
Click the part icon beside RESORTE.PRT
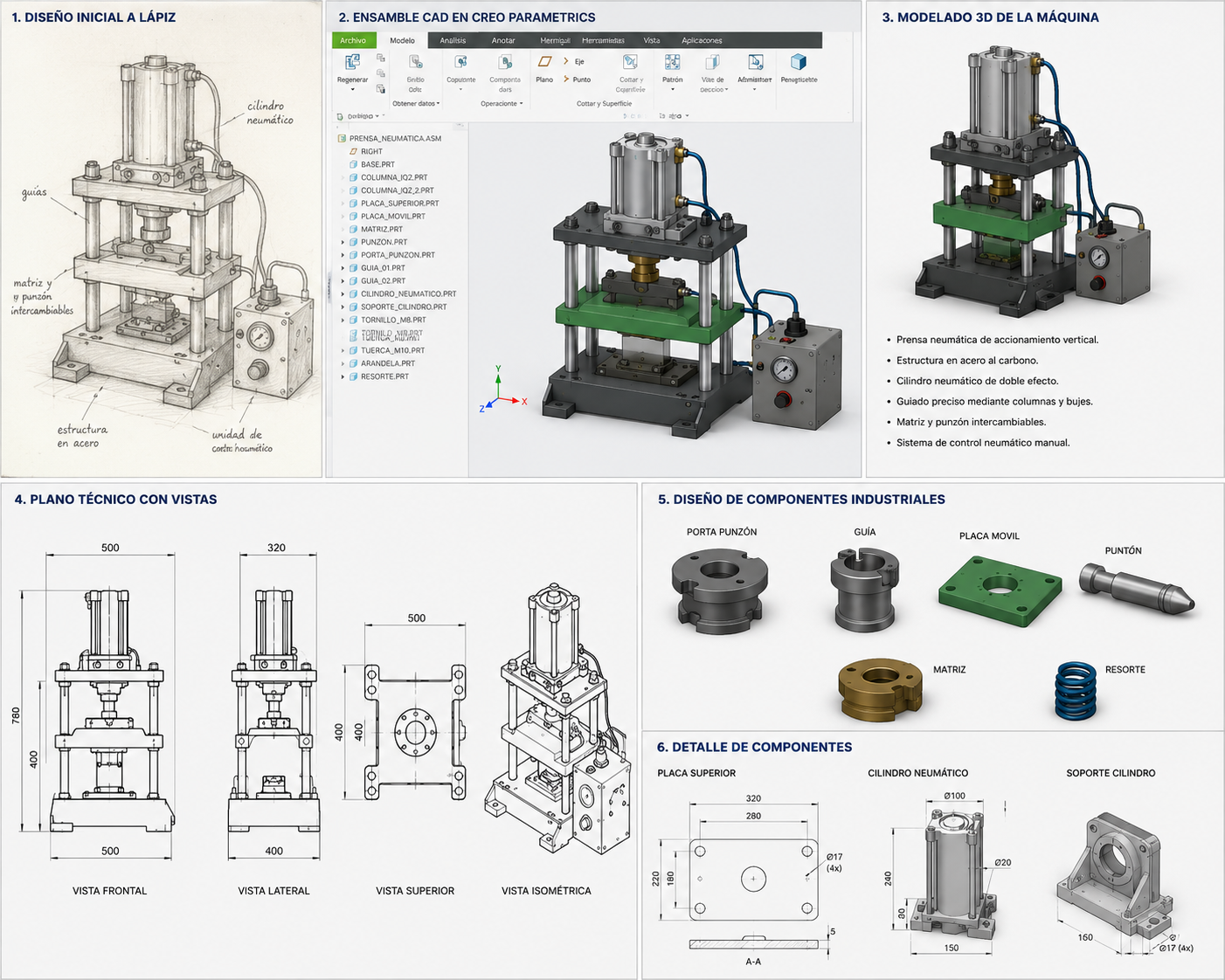coord(354,376)
